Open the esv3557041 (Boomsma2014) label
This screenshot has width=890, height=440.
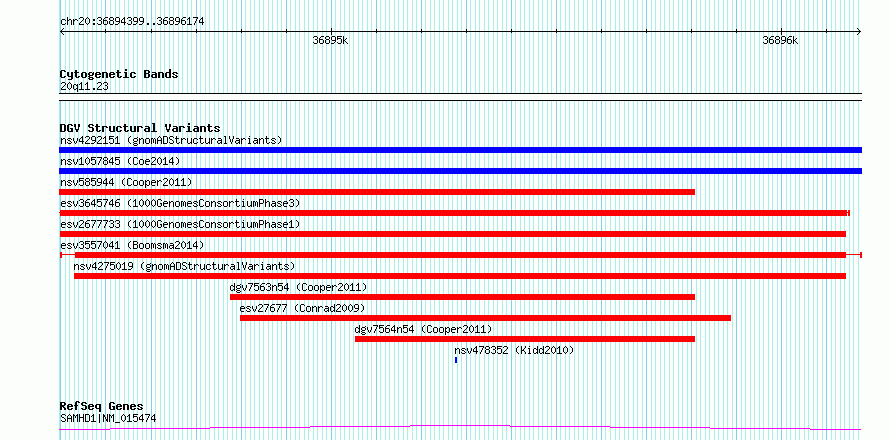132,245
